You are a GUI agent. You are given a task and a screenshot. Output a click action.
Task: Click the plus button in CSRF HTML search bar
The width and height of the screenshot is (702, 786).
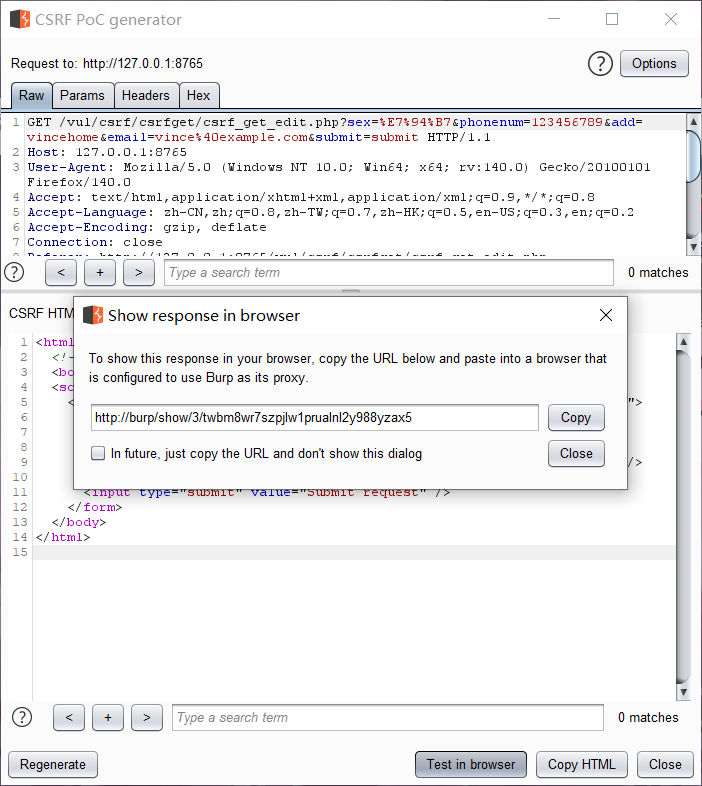tap(108, 717)
